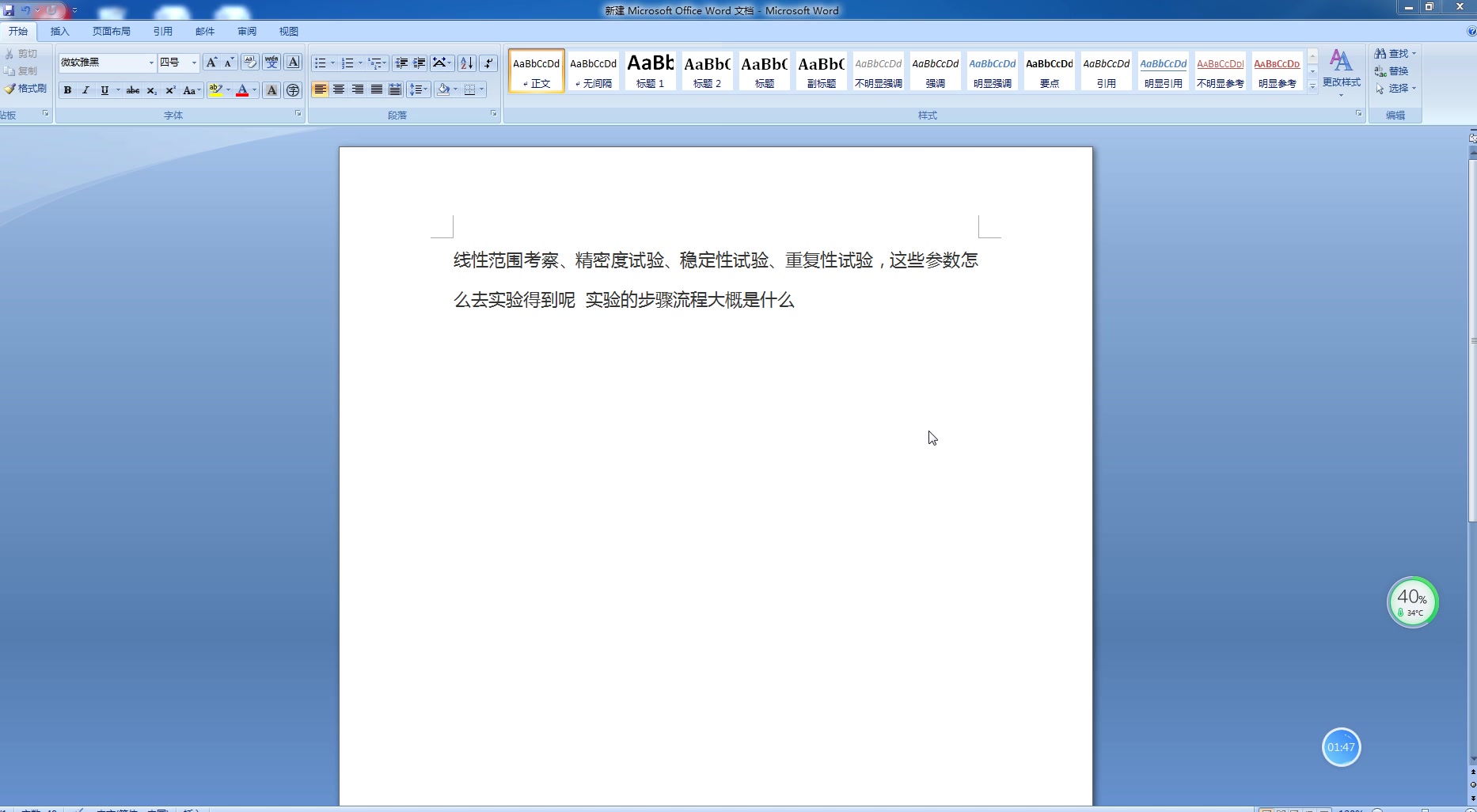Switch to the 审阅 (Review) tab
1477x812 pixels.
[x=246, y=32]
